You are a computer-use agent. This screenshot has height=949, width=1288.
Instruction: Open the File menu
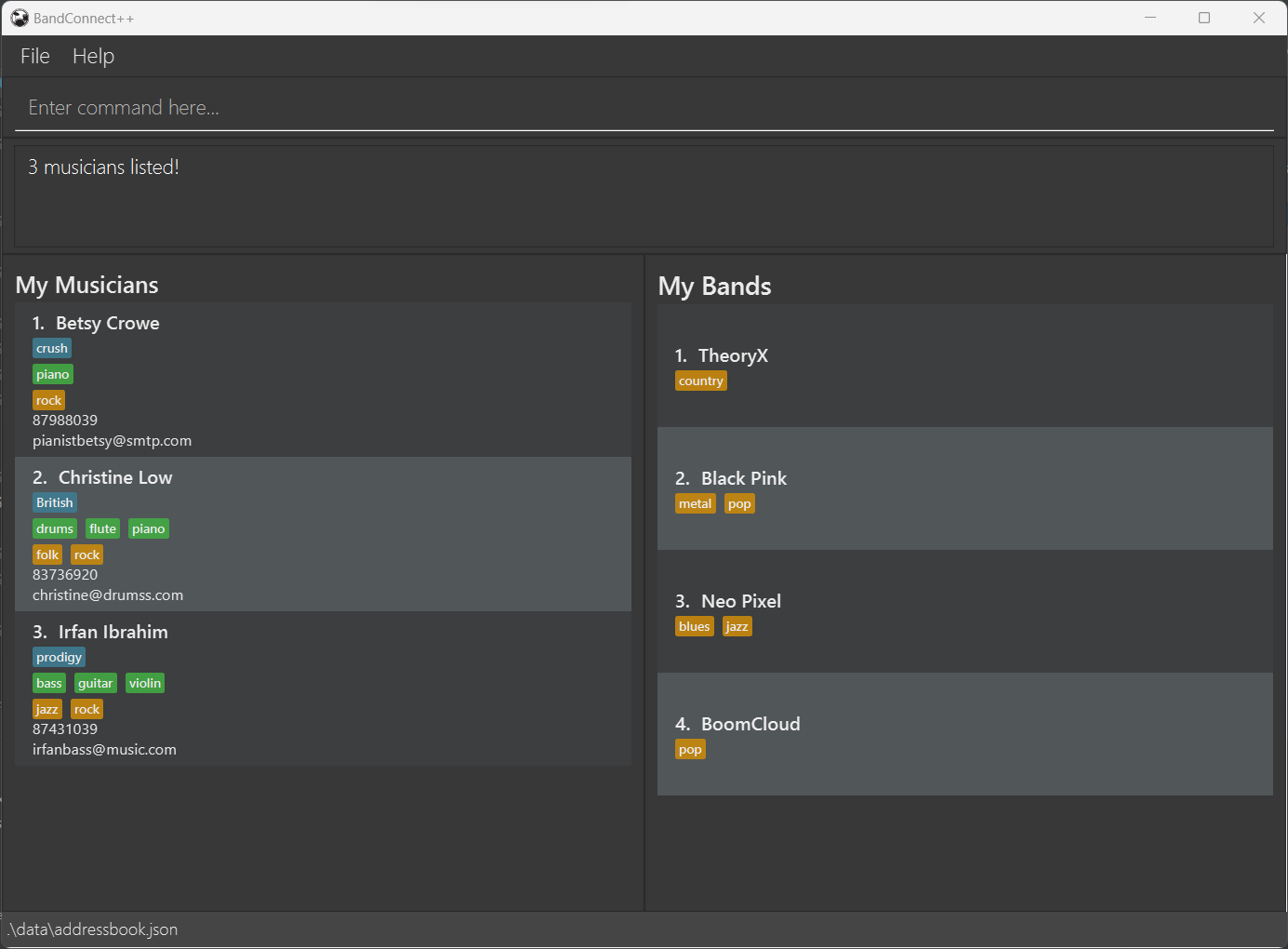[x=35, y=57]
